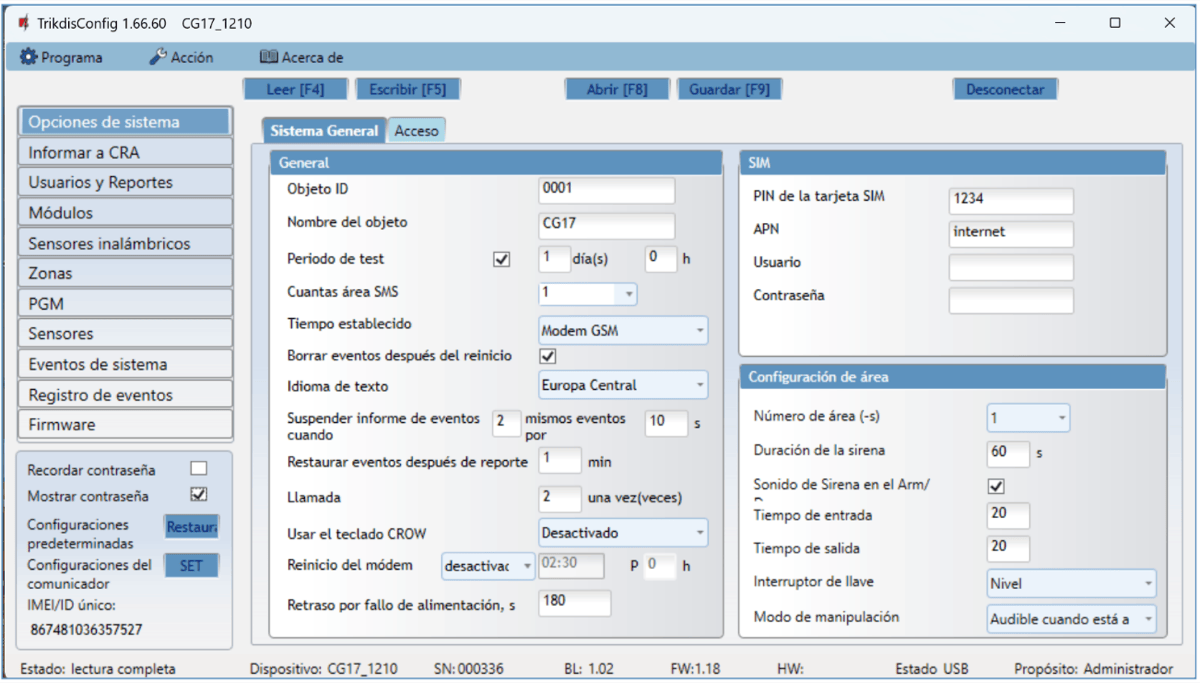Image resolution: width=1200 pixels, height=683 pixels.
Task: Toggle Sonido de Sirena en el Arm checkbox
Action: coord(996,486)
